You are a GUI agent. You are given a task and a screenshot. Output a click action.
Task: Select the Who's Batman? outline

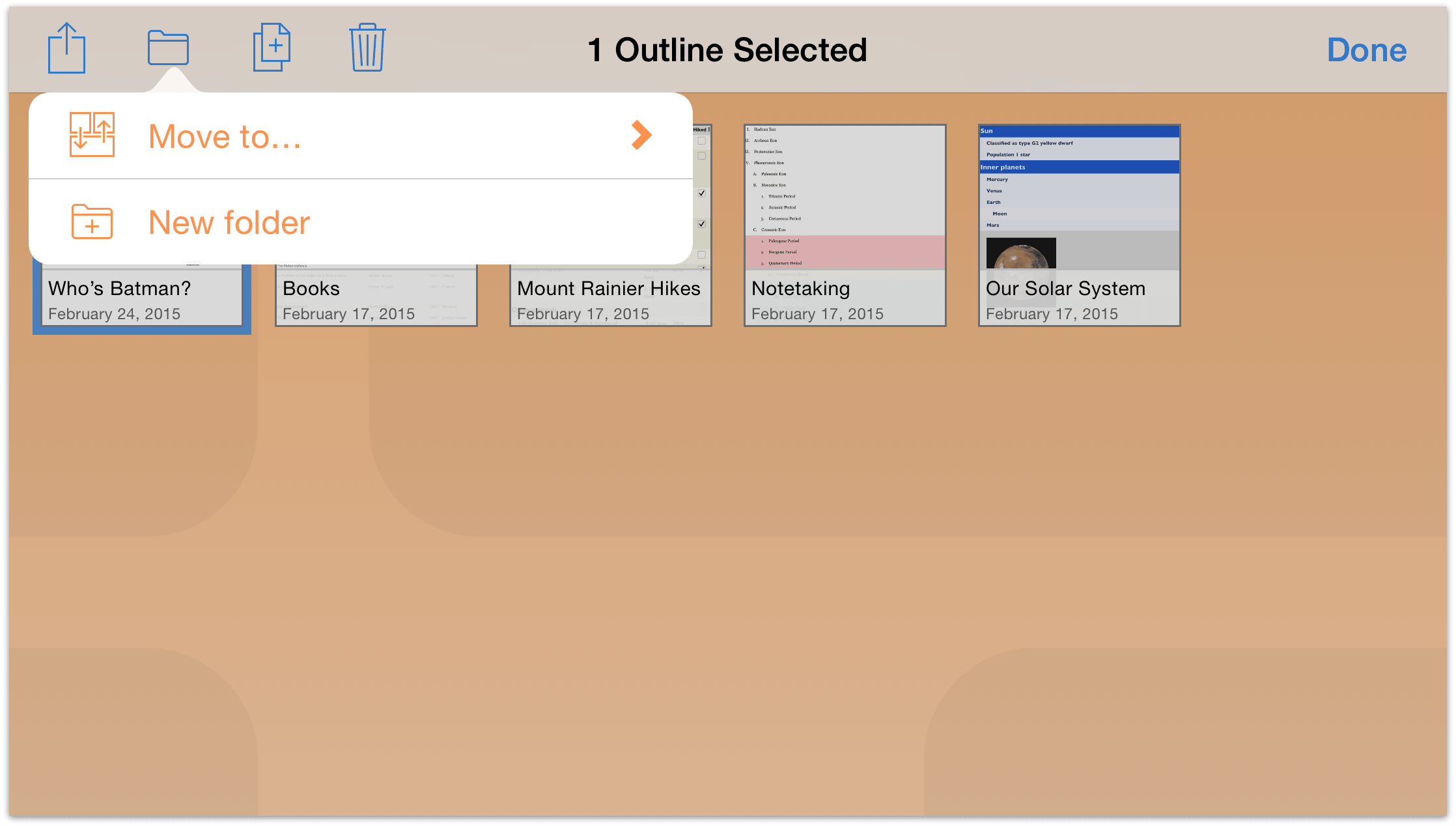pos(142,298)
